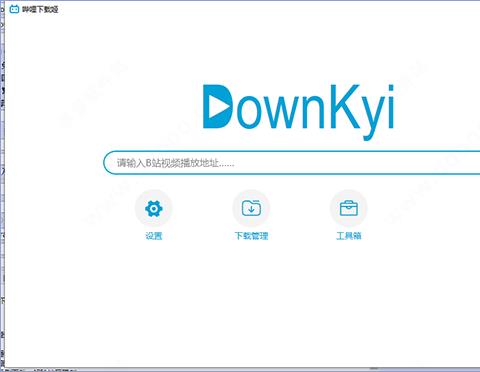Click the handle on top of the toolbox icon
This screenshot has width=480, height=372.
click(x=349, y=202)
